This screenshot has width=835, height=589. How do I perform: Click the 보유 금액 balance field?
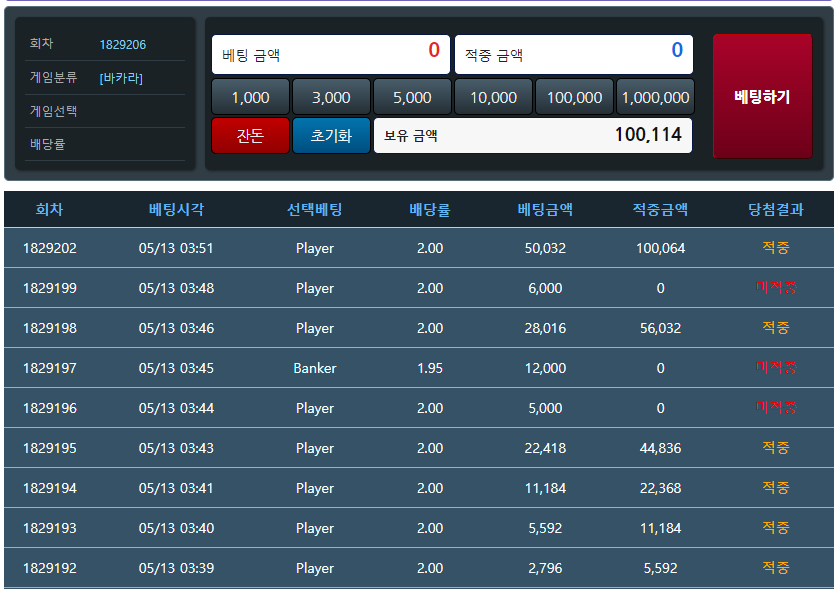[x=533, y=135]
